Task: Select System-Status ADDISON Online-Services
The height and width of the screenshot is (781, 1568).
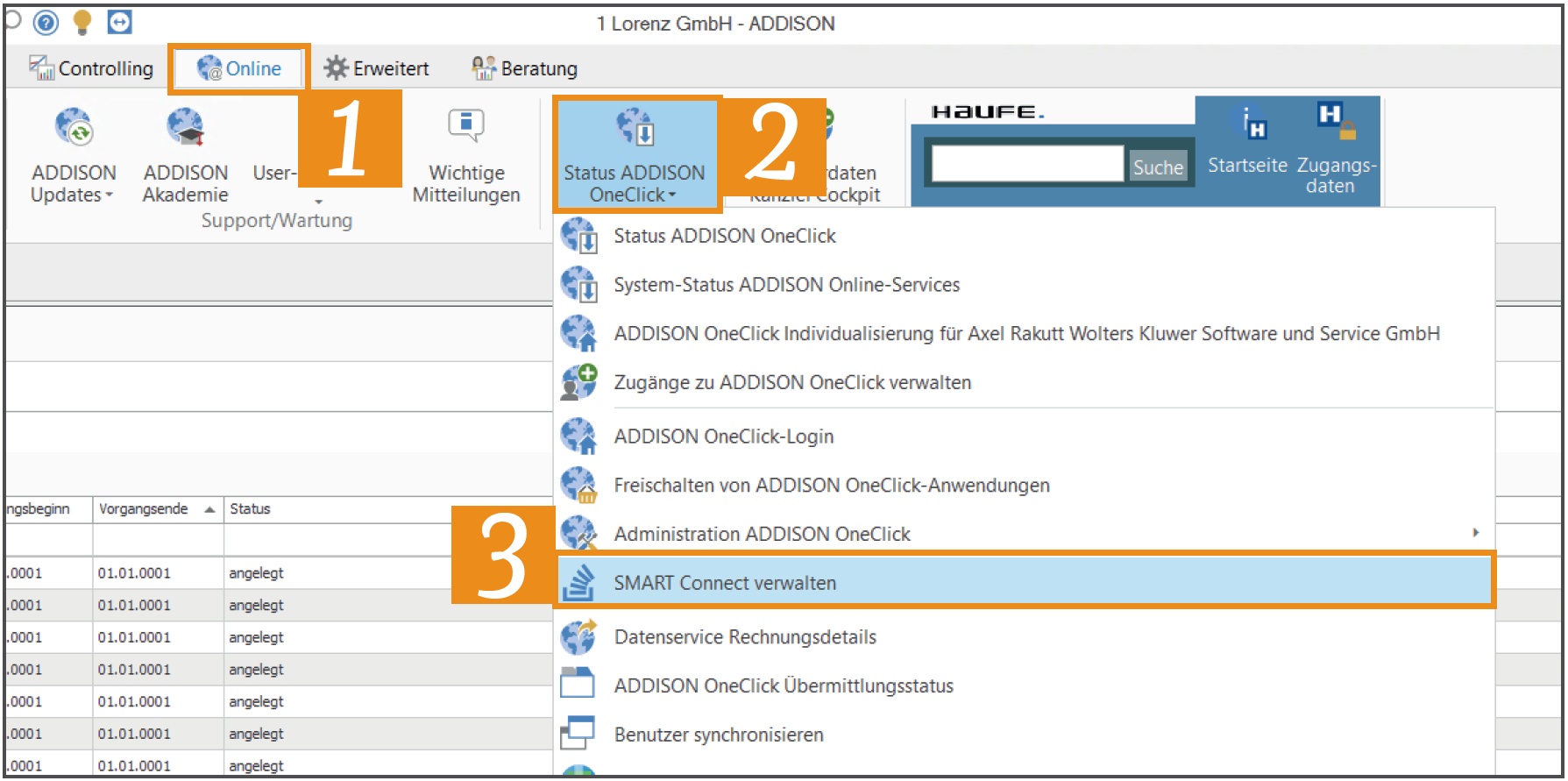Action: (x=1025, y=285)
